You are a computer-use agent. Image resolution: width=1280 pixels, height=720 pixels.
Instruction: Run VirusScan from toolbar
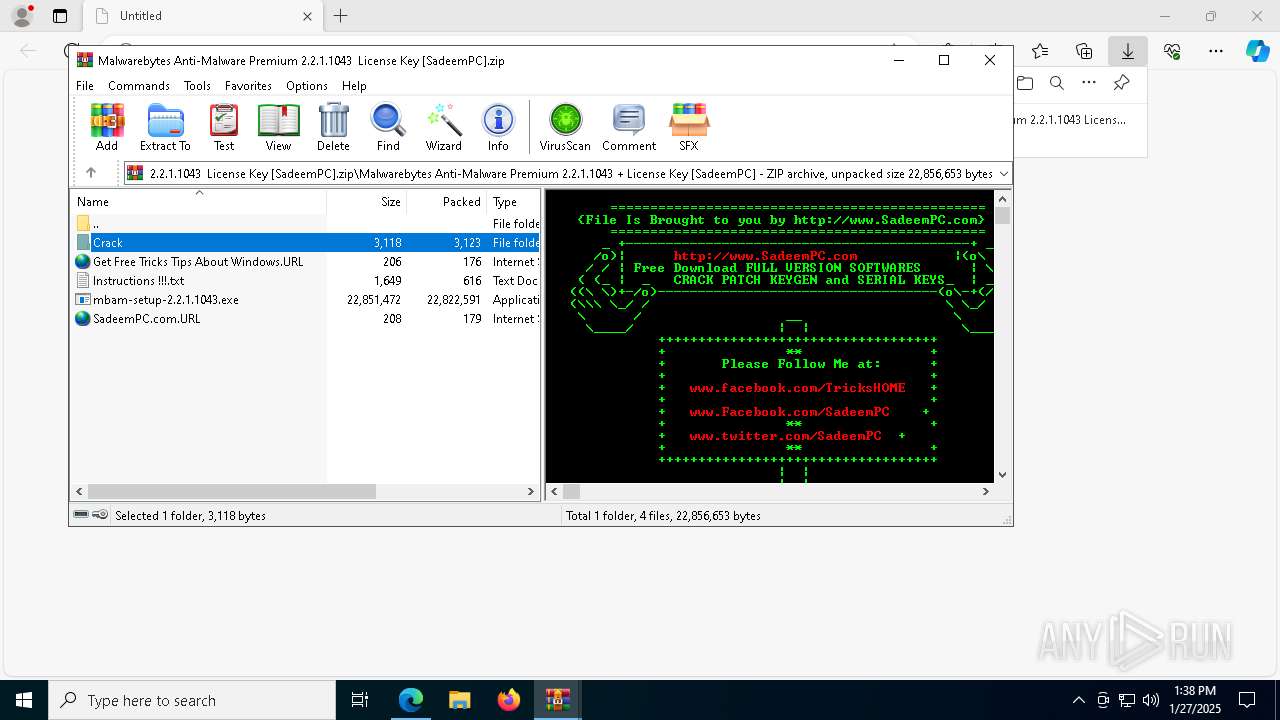(565, 127)
